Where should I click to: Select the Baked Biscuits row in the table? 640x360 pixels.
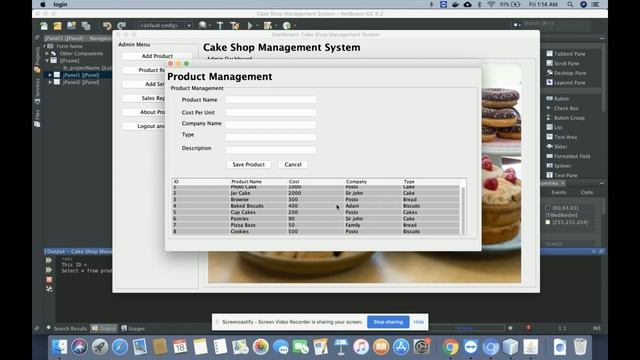(x=316, y=206)
